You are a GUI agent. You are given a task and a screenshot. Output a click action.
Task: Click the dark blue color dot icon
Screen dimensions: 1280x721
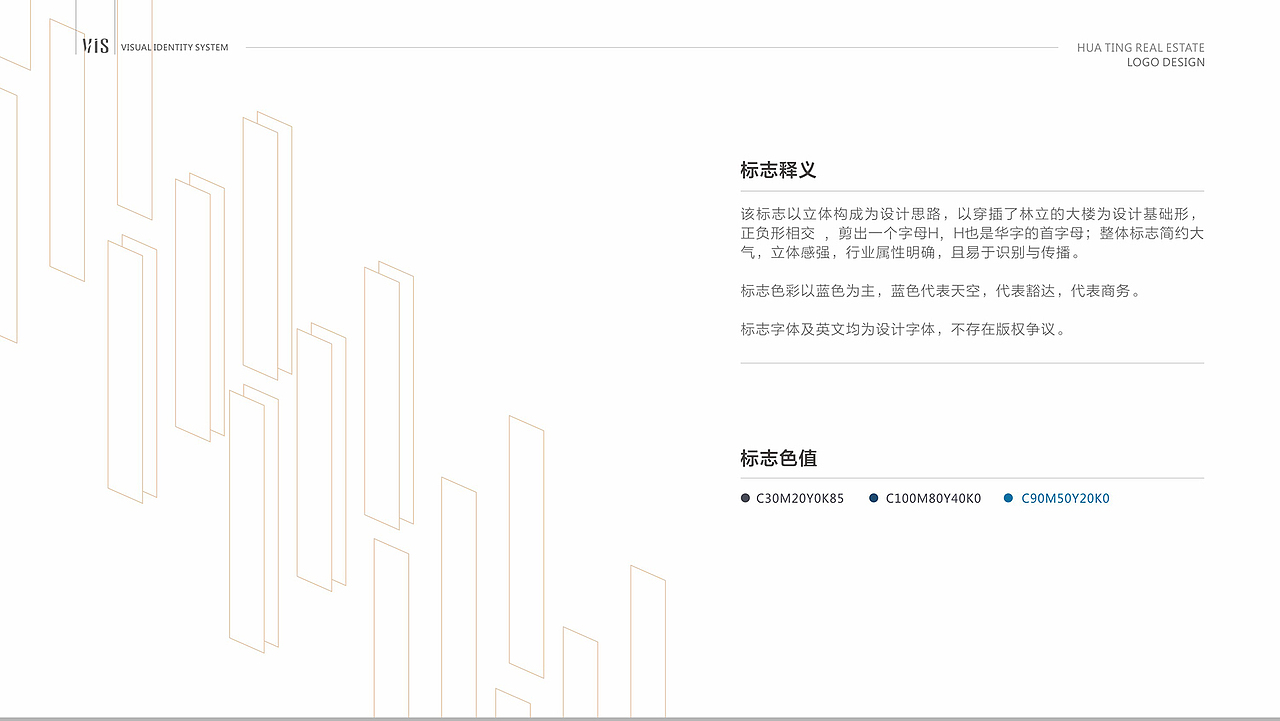[x=872, y=497]
